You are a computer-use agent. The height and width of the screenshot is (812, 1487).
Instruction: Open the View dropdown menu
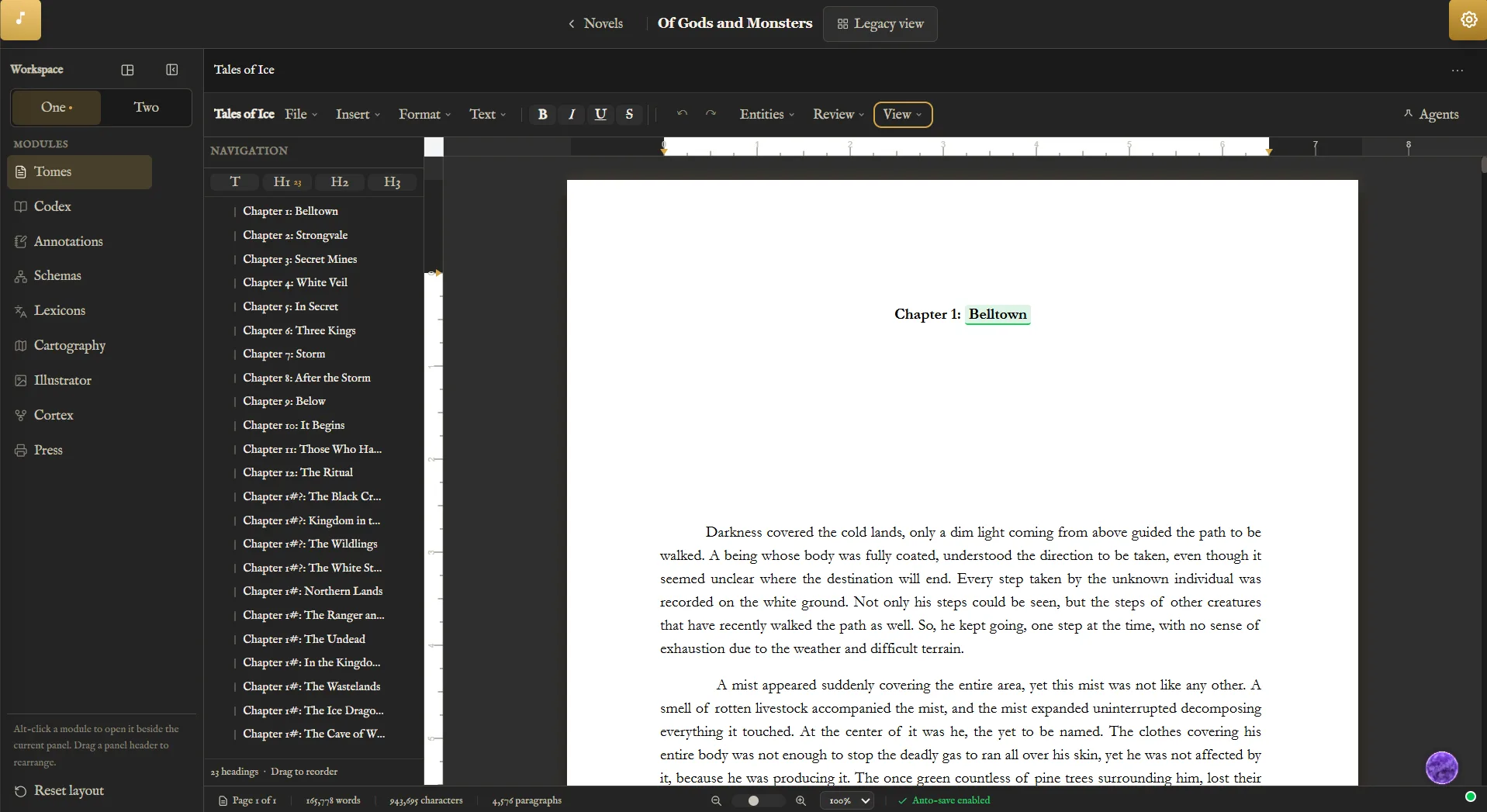click(903, 114)
